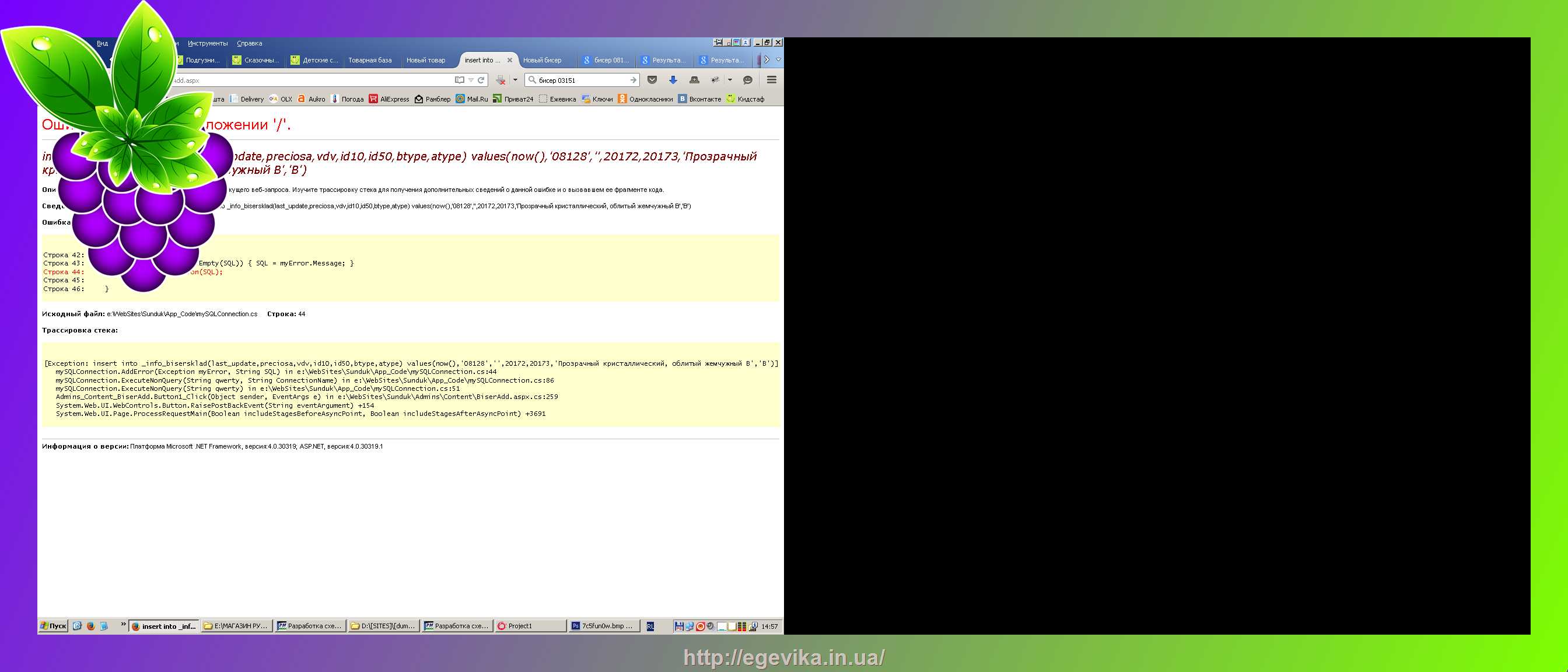Open the Инструменты menu
Viewport: 1568px width, 672px height.
pyautogui.click(x=208, y=43)
